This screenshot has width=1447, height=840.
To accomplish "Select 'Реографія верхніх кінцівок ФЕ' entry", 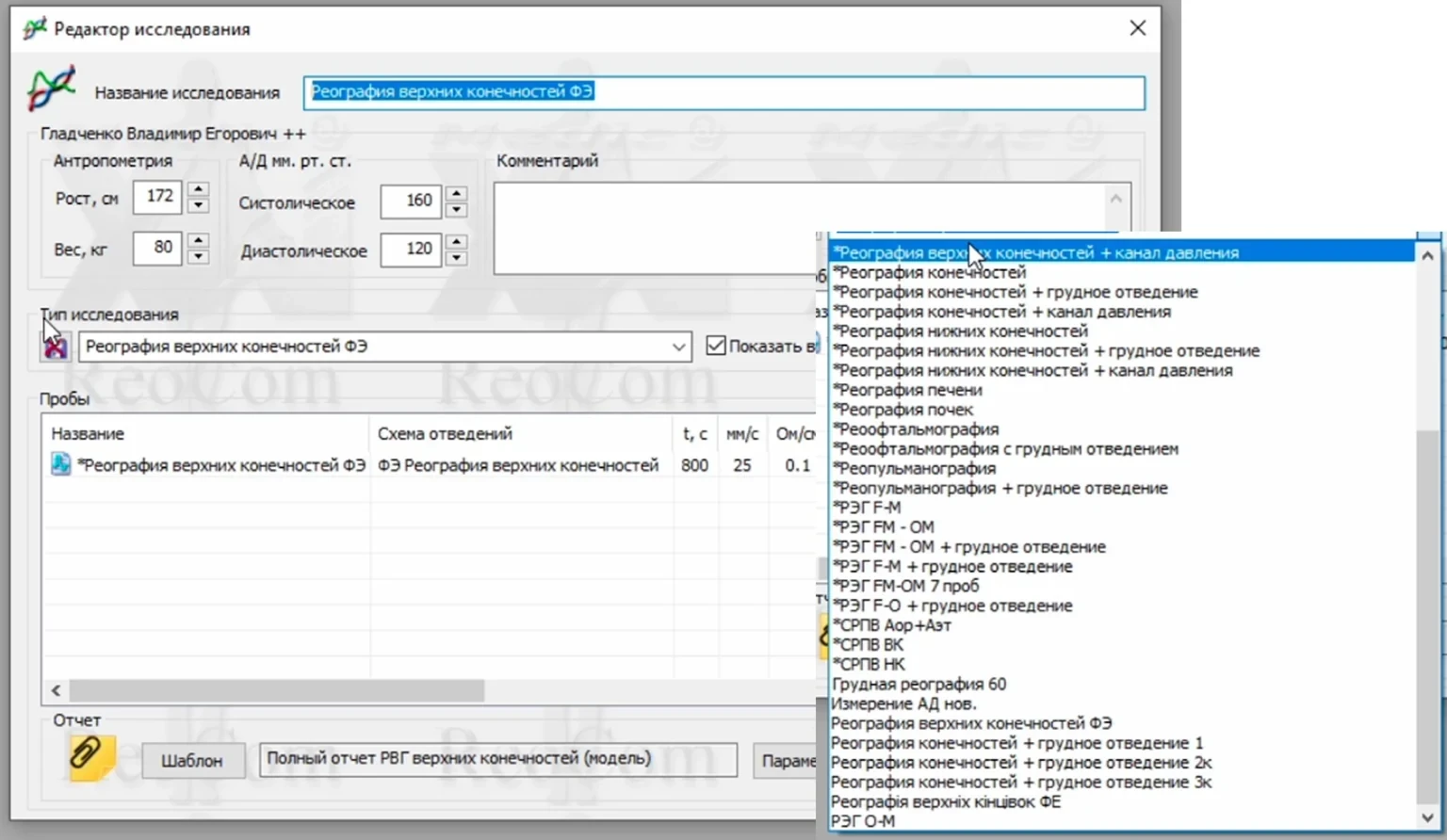I will (x=1122, y=801).
